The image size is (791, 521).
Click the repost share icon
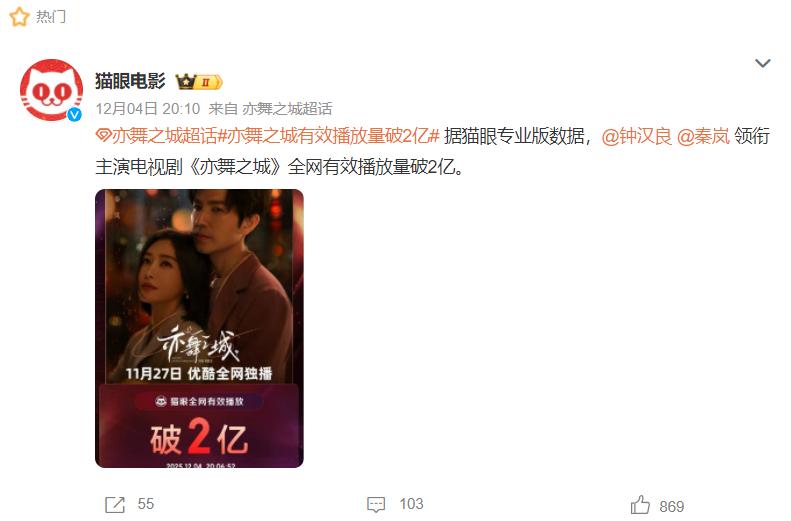[x=115, y=504]
